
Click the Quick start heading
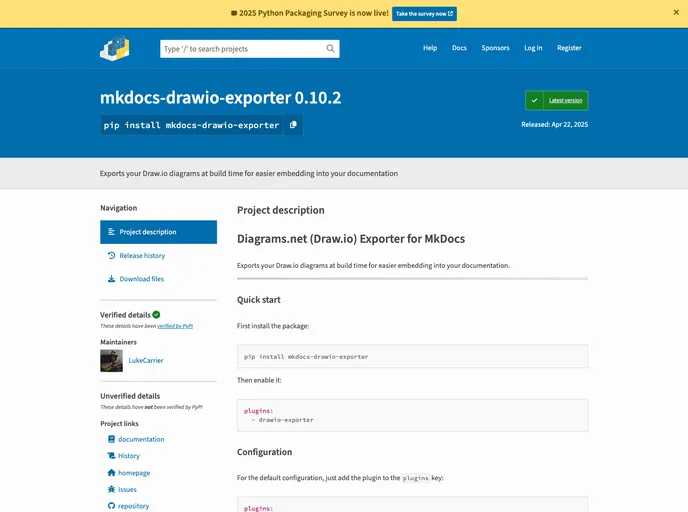pos(258,300)
